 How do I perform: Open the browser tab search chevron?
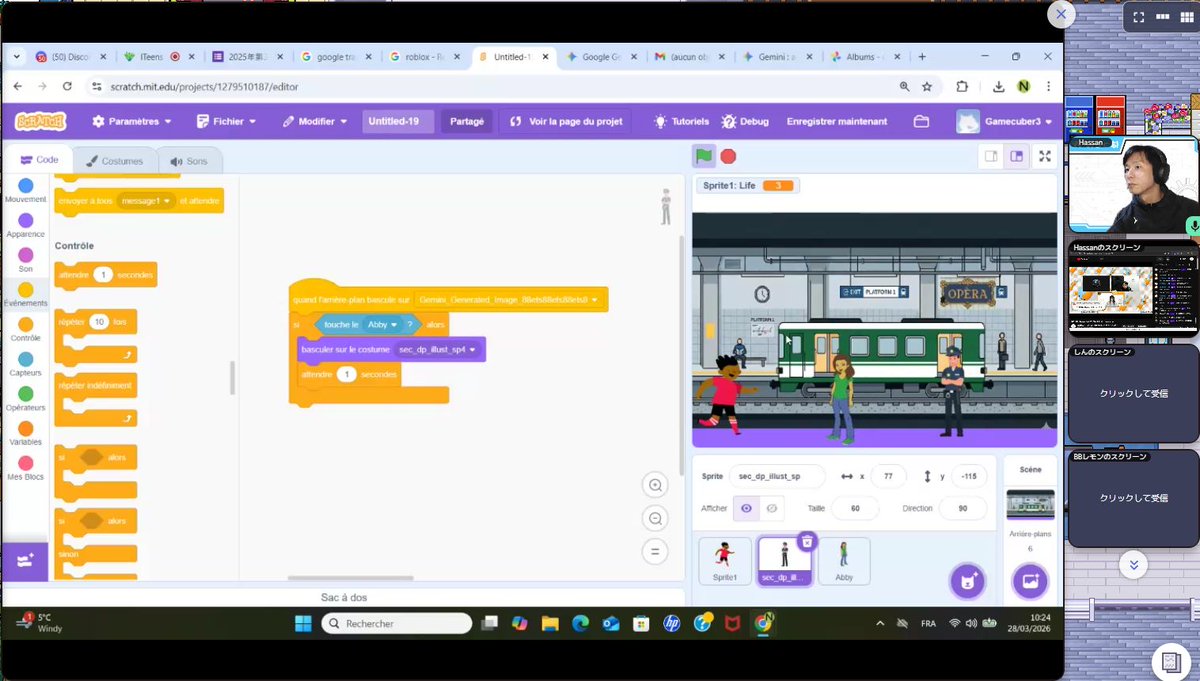click(17, 57)
